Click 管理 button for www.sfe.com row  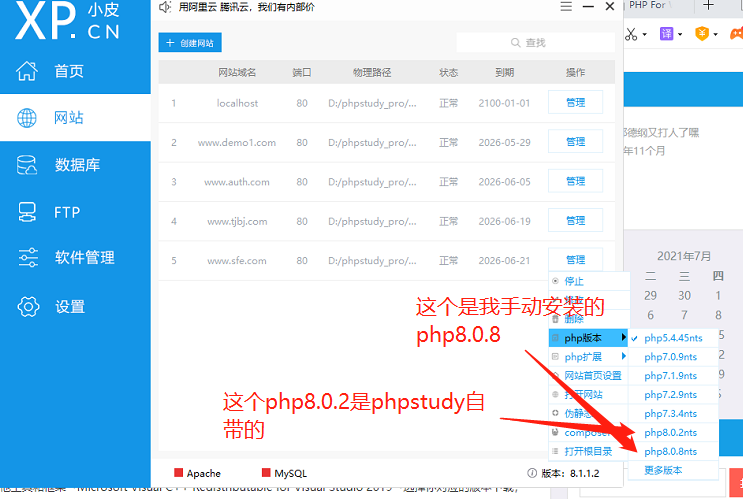575,260
